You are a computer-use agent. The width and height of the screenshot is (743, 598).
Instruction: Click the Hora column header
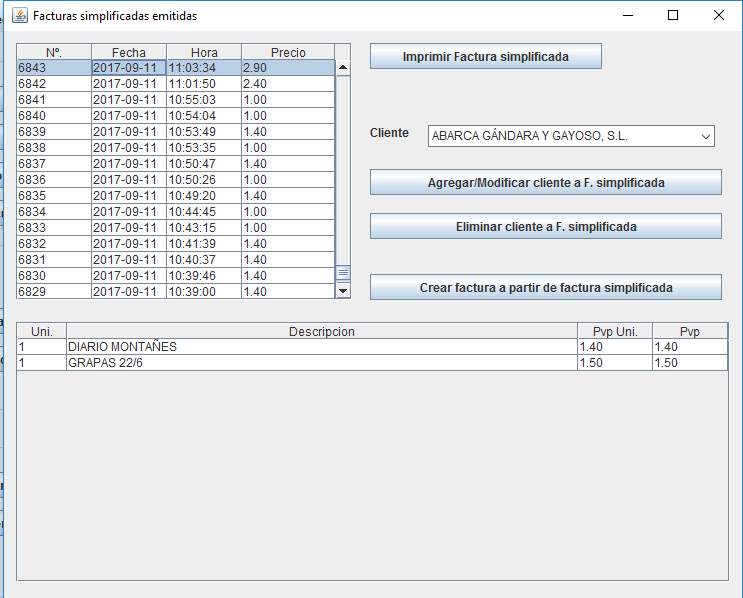[204, 52]
